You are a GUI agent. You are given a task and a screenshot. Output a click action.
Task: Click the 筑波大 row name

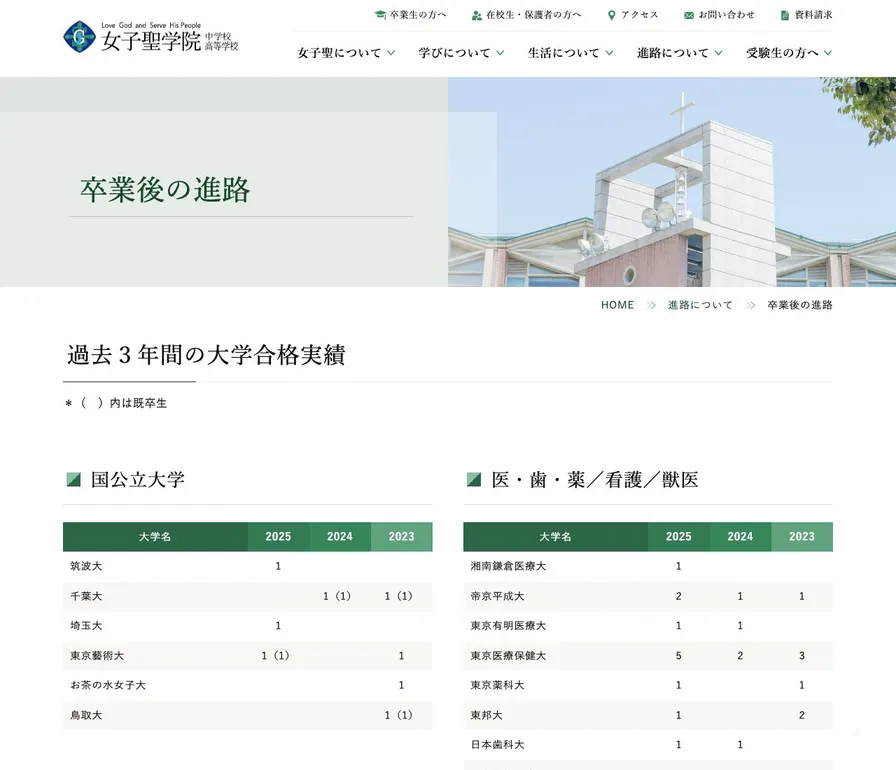[x=86, y=566]
